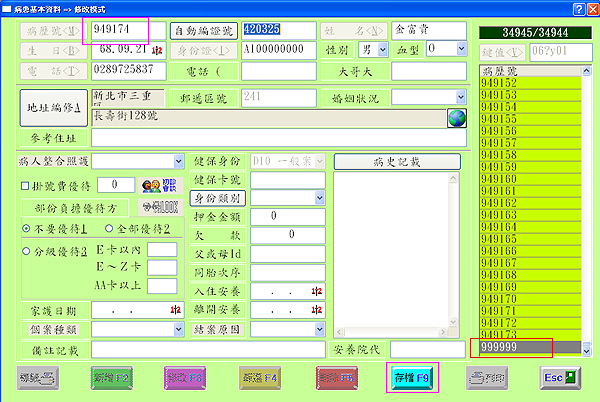
Task: Click the globe map icon beside address
Action: [x=457, y=117]
